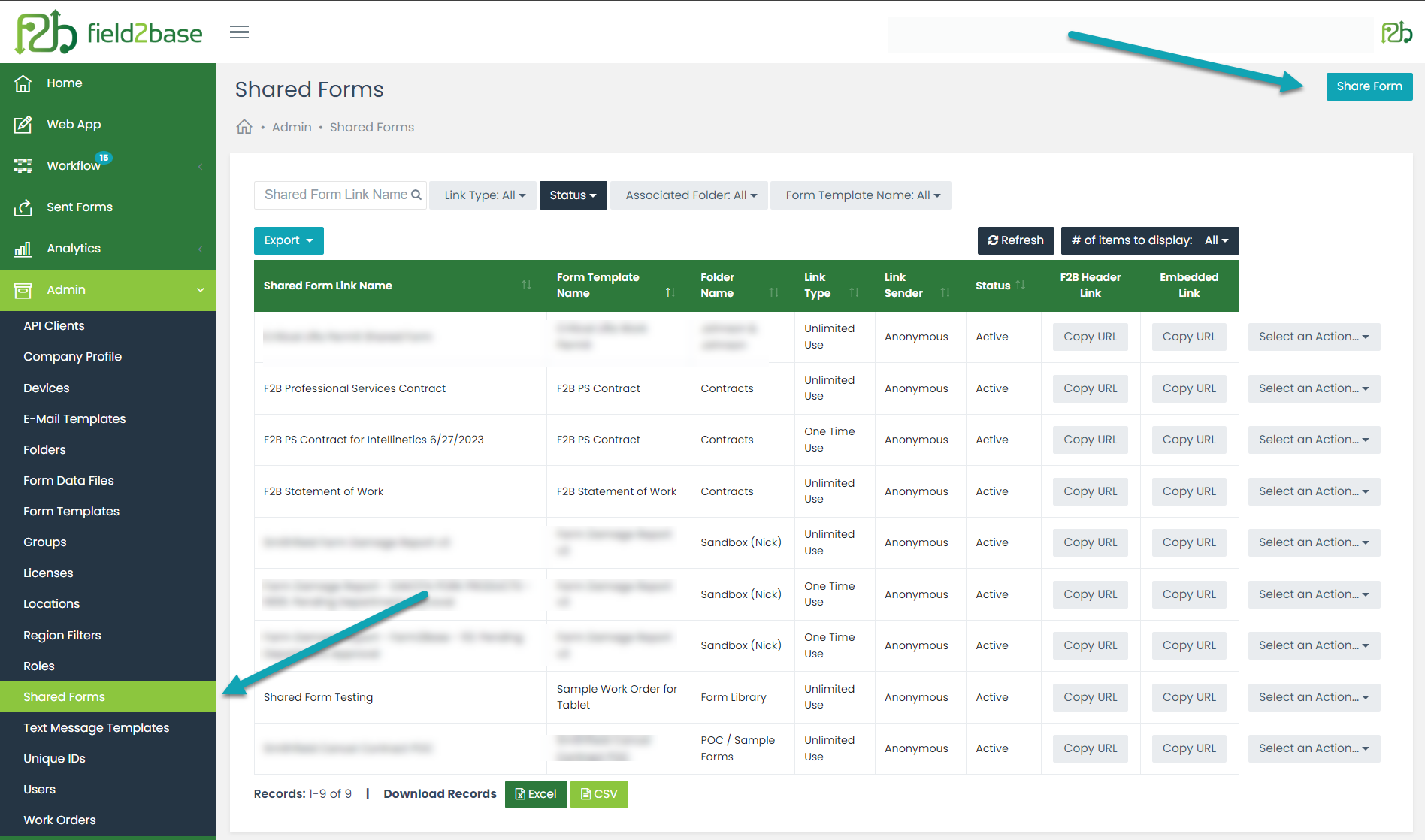Open Region Filters menu item
Image resolution: width=1425 pixels, height=840 pixels.
(x=62, y=636)
